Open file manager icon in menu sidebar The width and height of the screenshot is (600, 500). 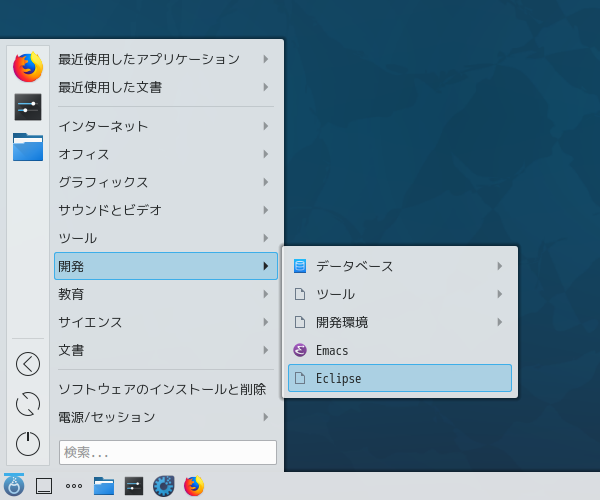click(28, 147)
